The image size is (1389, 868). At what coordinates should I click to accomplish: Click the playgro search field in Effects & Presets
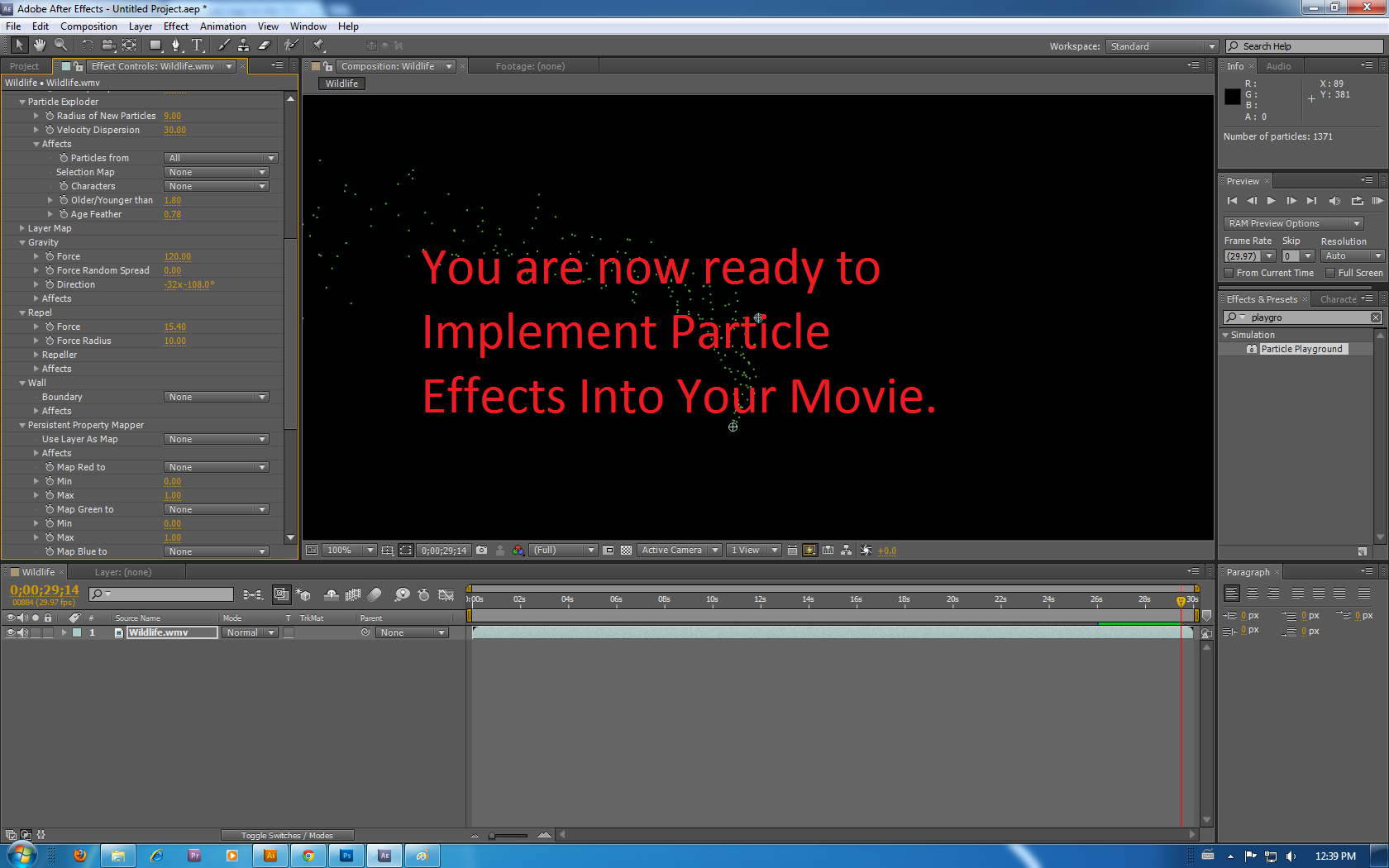click(x=1267, y=317)
